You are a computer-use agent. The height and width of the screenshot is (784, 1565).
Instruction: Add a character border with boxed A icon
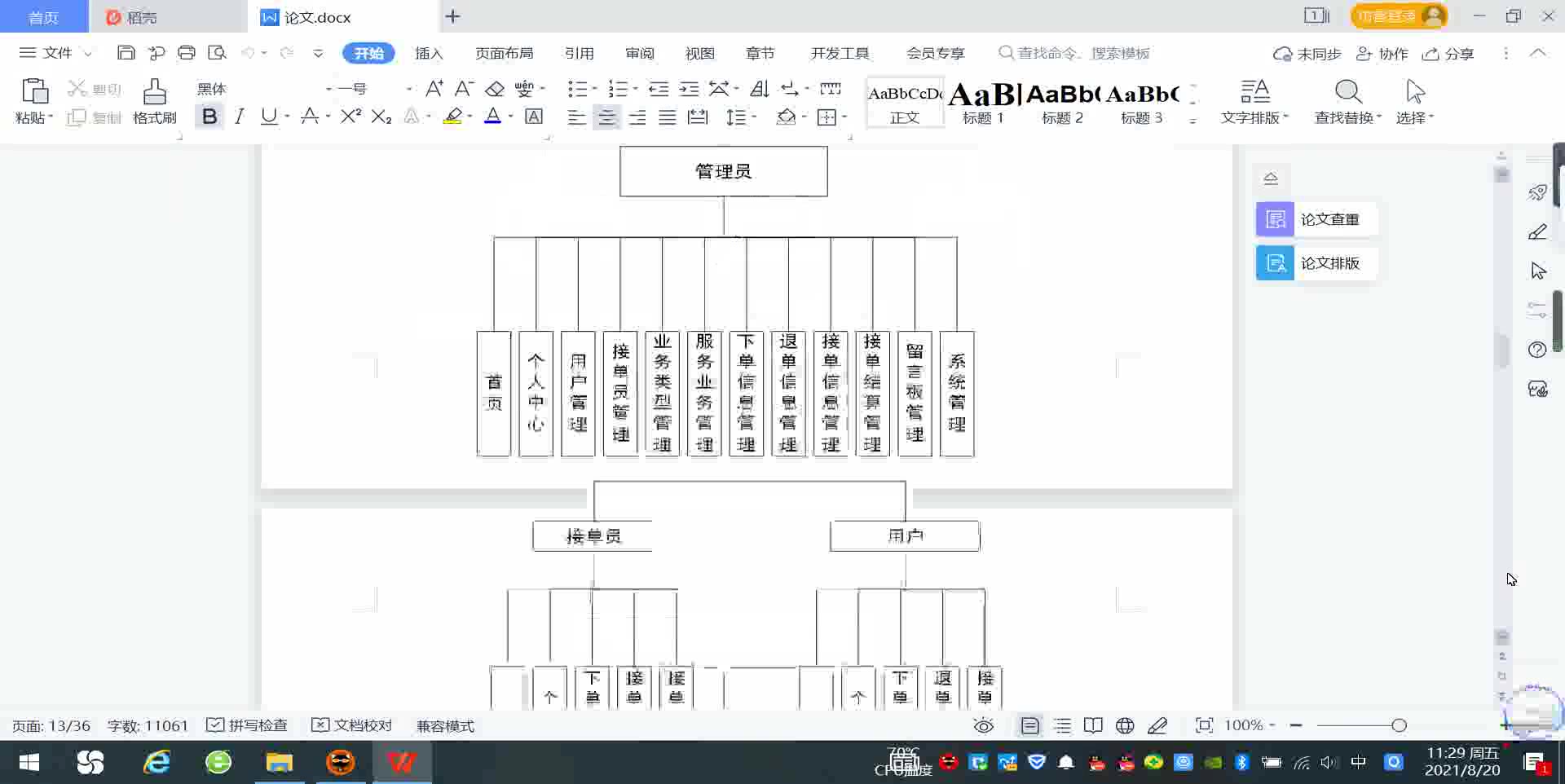click(x=534, y=117)
